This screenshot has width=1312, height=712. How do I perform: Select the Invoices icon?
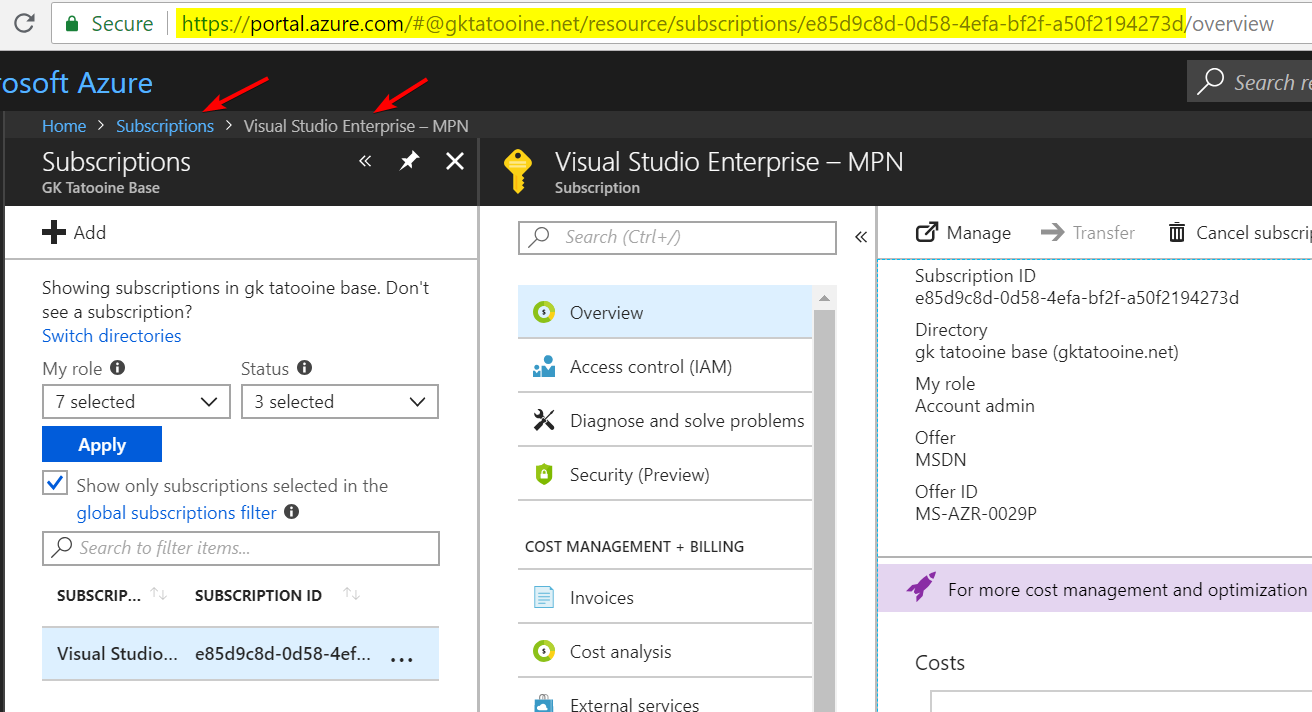click(x=543, y=597)
